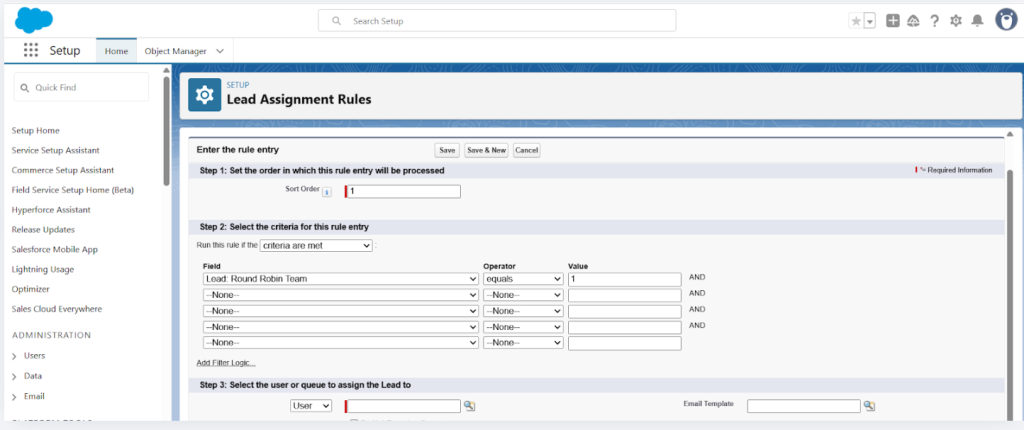Click the Value field containing 1
The width and height of the screenshot is (1024, 430).
point(625,279)
